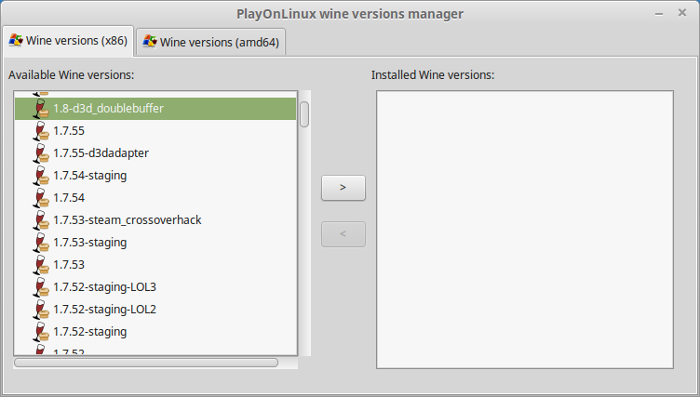The image size is (700, 397).
Task: Choose 1.7.52-staging-LOL2 from list
Action: click(x=155, y=309)
